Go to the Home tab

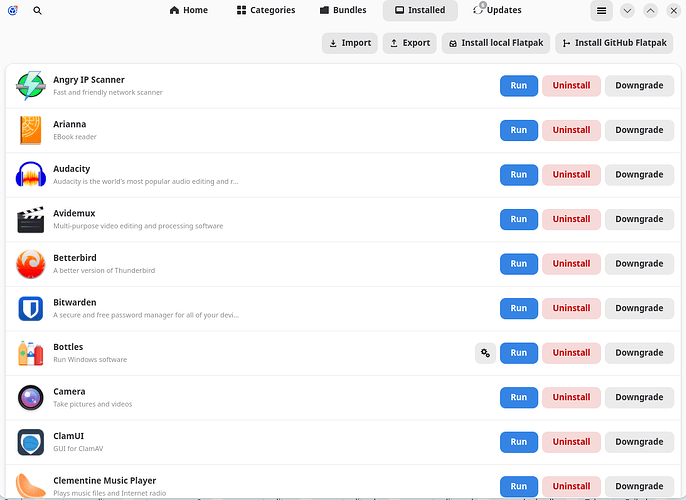(x=189, y=10)
